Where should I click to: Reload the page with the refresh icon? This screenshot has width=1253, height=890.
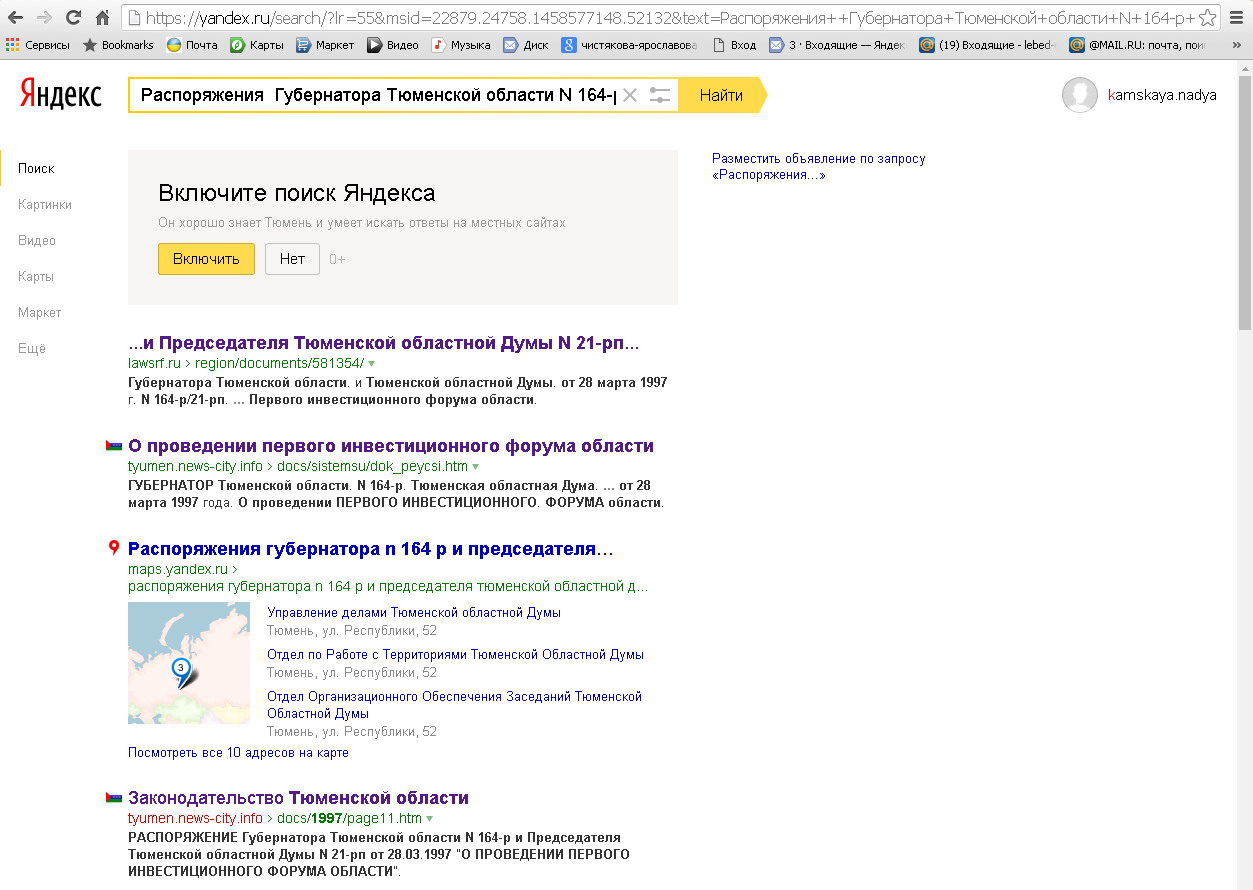pos(73,17)
